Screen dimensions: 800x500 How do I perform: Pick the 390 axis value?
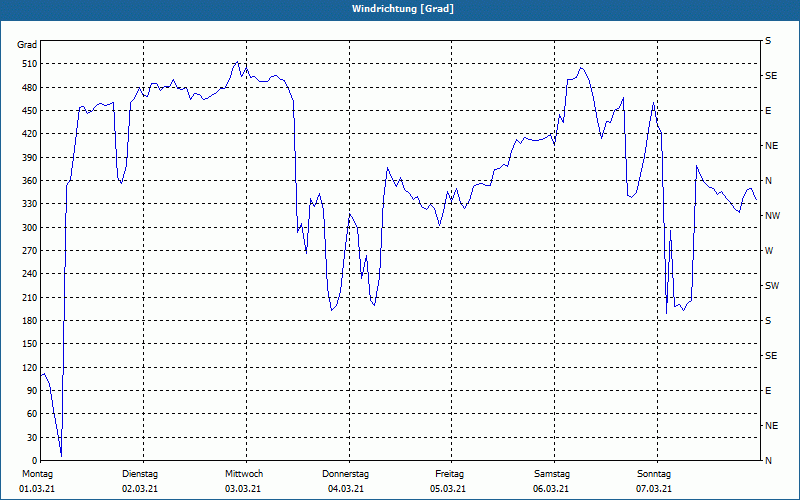point(29,158)
